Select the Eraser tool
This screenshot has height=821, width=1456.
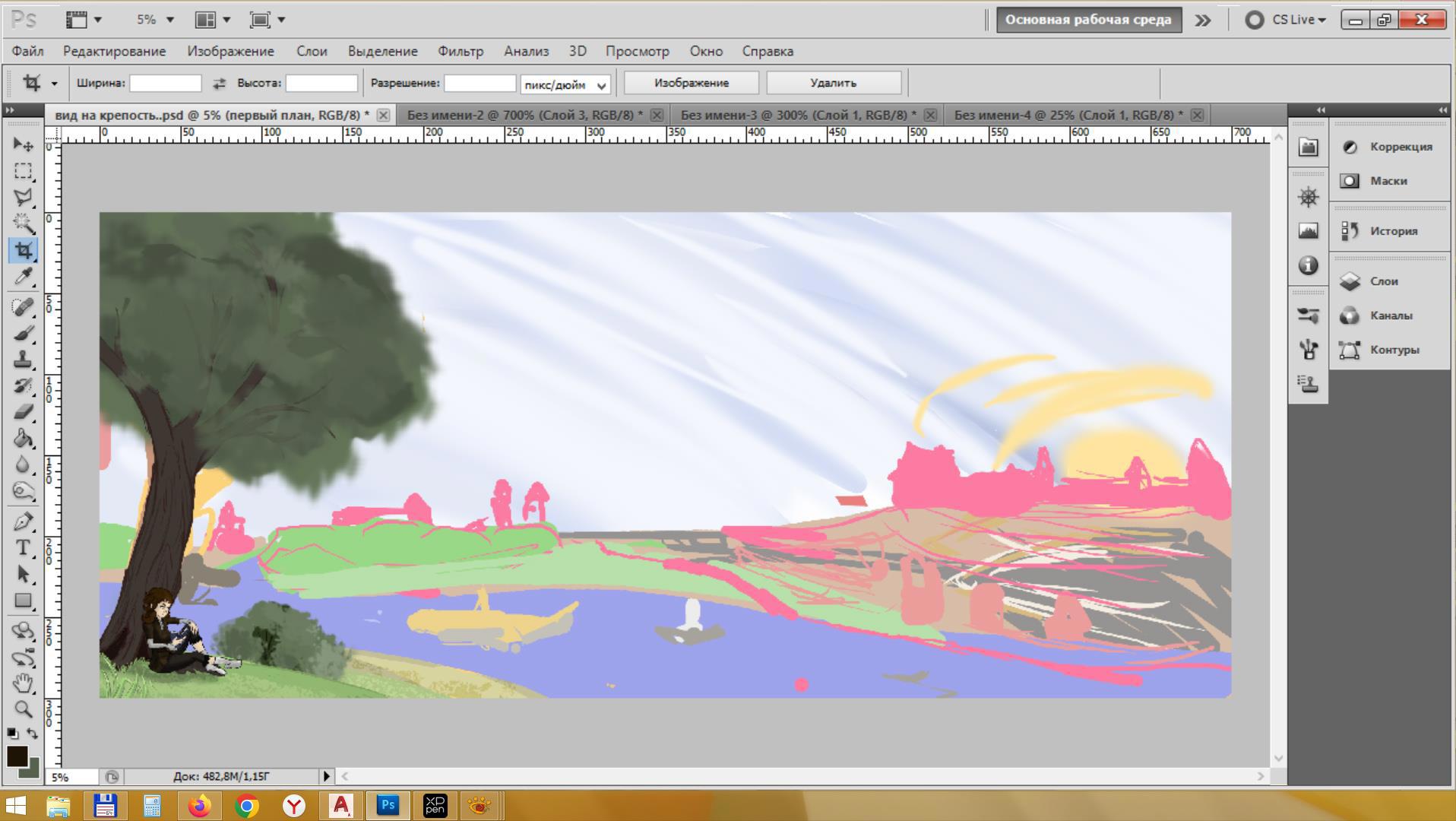(23, 412)
